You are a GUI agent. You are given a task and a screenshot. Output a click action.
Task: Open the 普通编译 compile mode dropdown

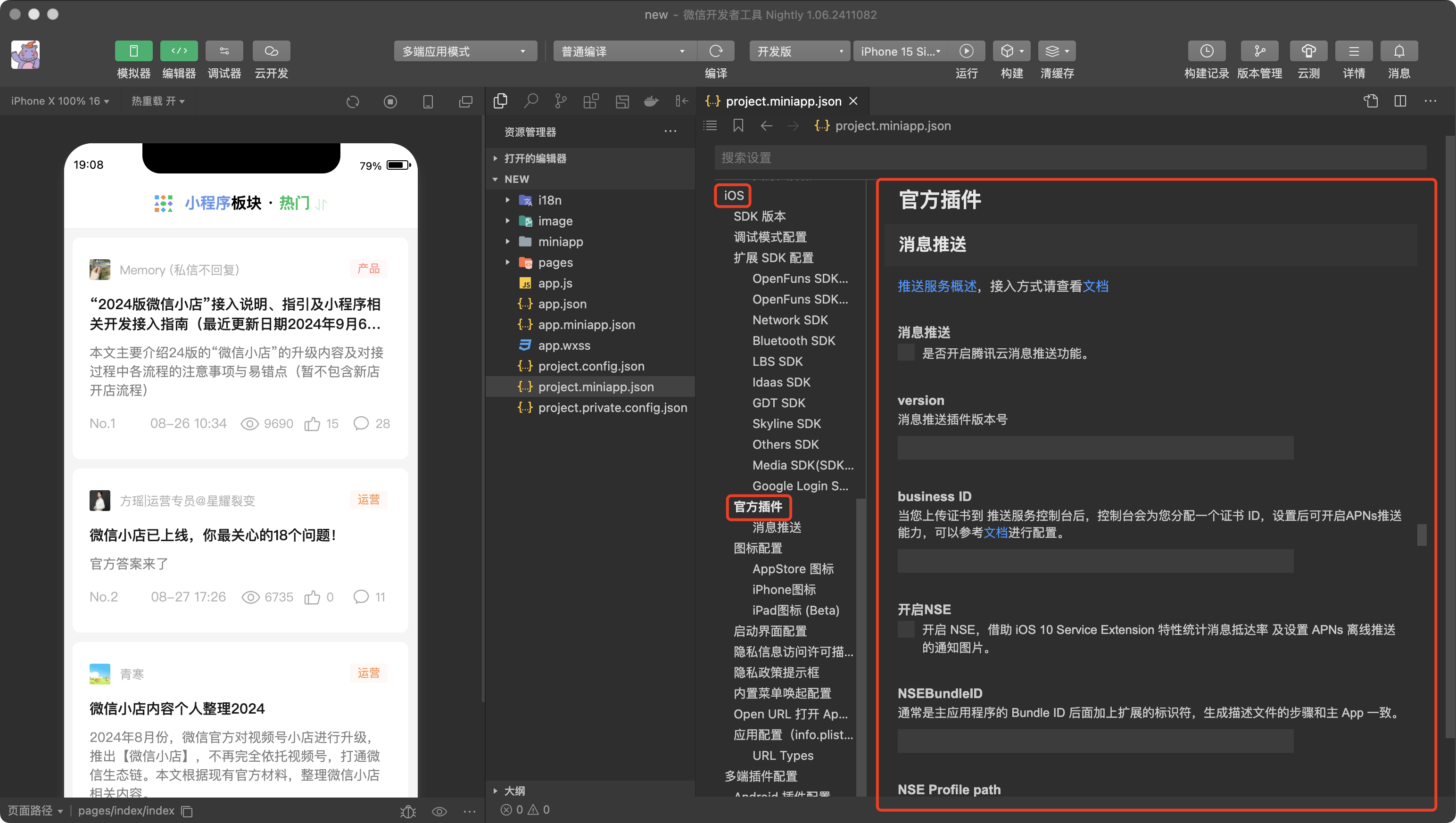(624, 51)
